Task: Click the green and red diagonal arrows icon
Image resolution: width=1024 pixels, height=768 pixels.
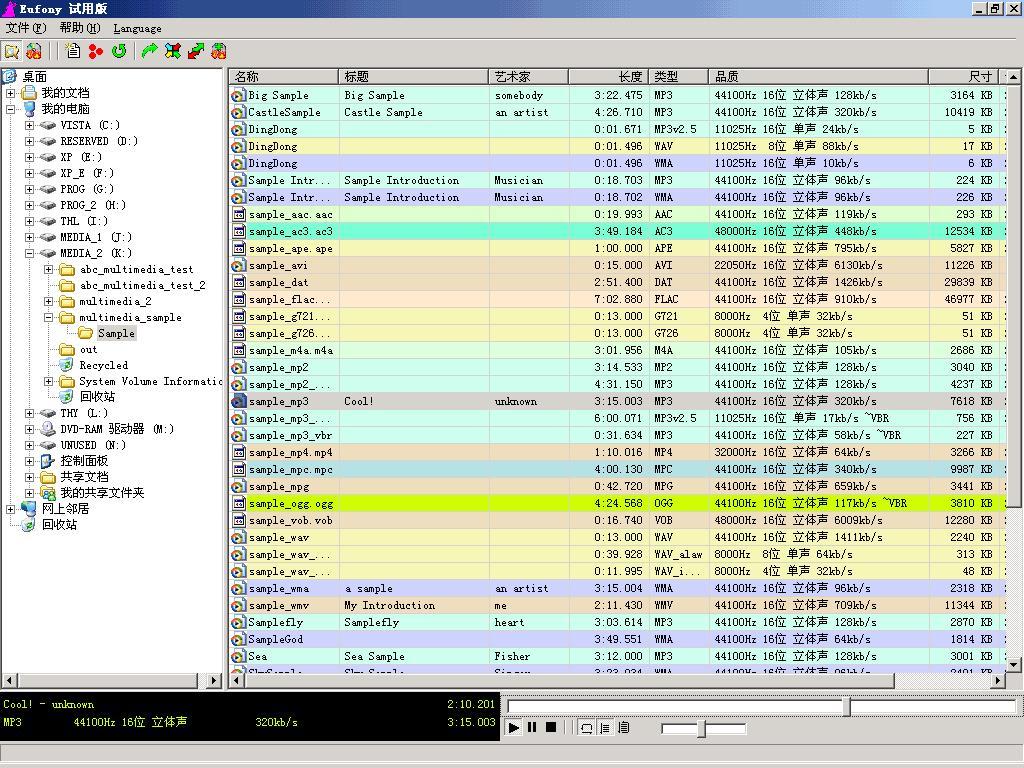Action: pyautogui.click(x=196, y=51)
